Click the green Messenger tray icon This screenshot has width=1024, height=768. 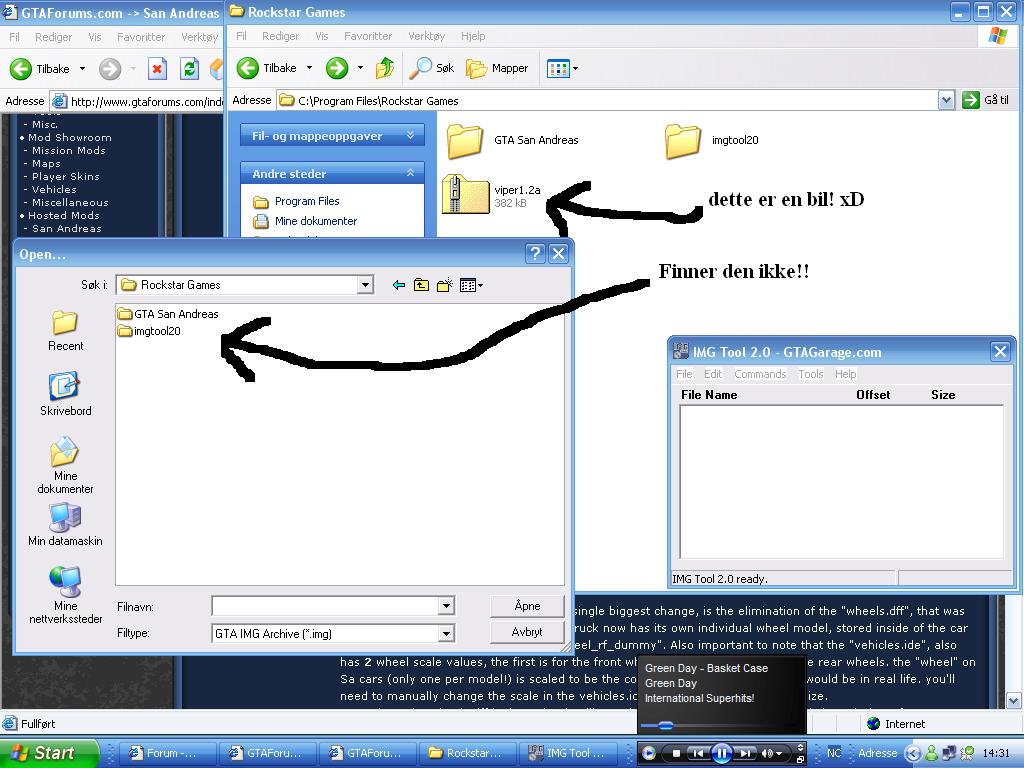pos(932,754)
